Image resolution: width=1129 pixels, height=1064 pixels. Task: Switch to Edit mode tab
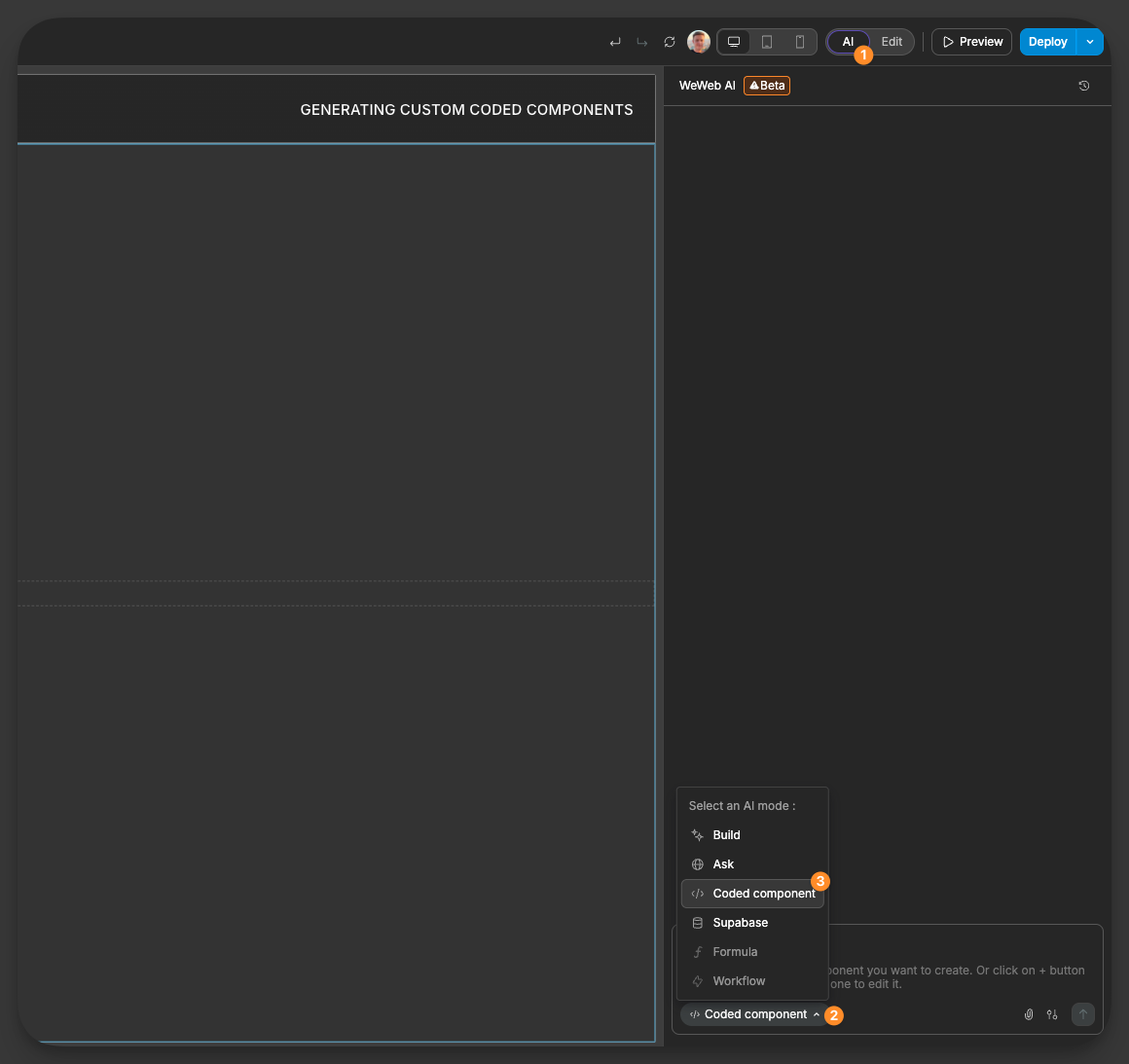coord(892,42)
